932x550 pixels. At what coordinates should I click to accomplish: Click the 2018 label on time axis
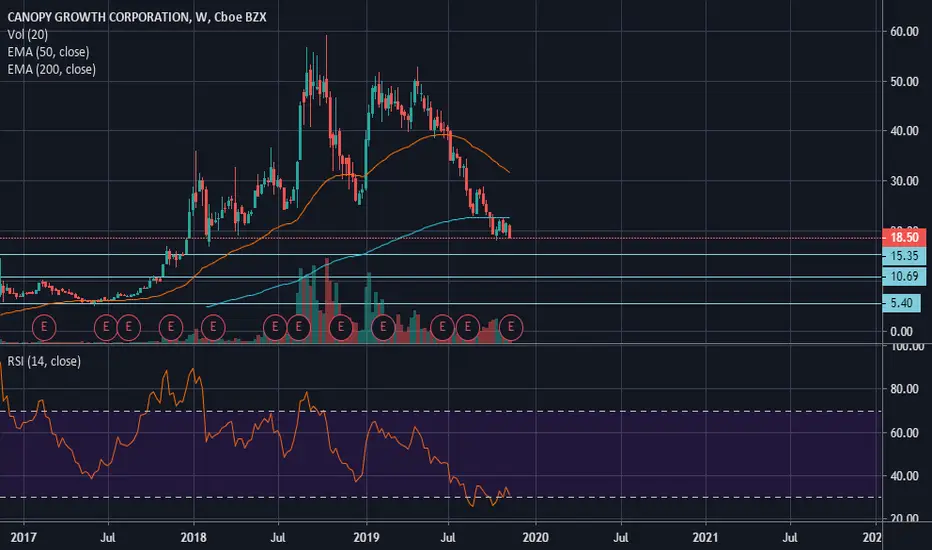[193, 538]
